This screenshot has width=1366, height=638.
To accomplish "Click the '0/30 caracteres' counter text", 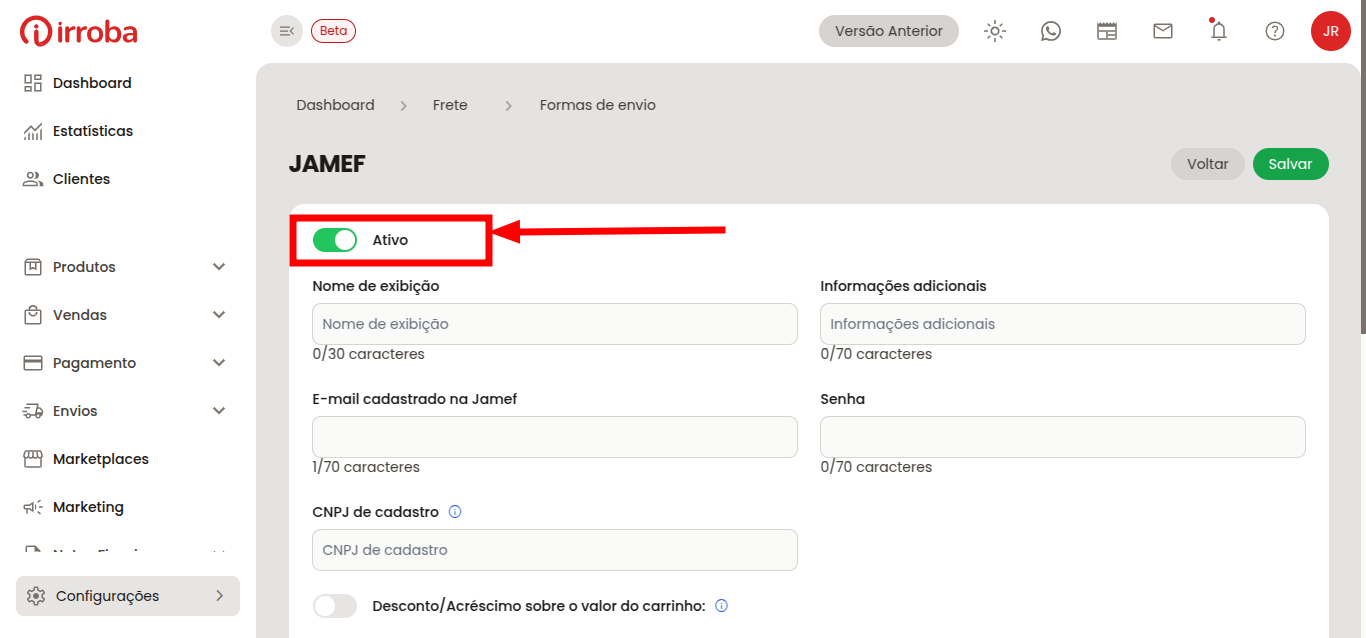I will pos(368,354).
